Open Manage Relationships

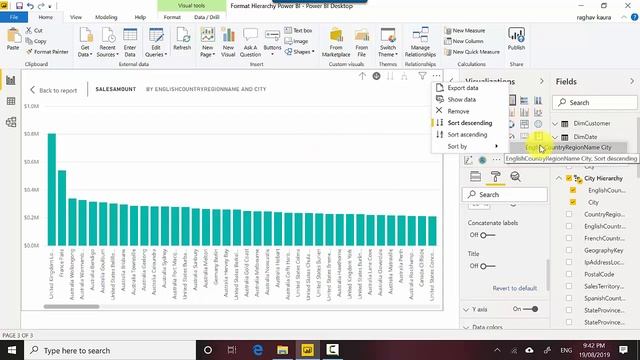(420, 42)
